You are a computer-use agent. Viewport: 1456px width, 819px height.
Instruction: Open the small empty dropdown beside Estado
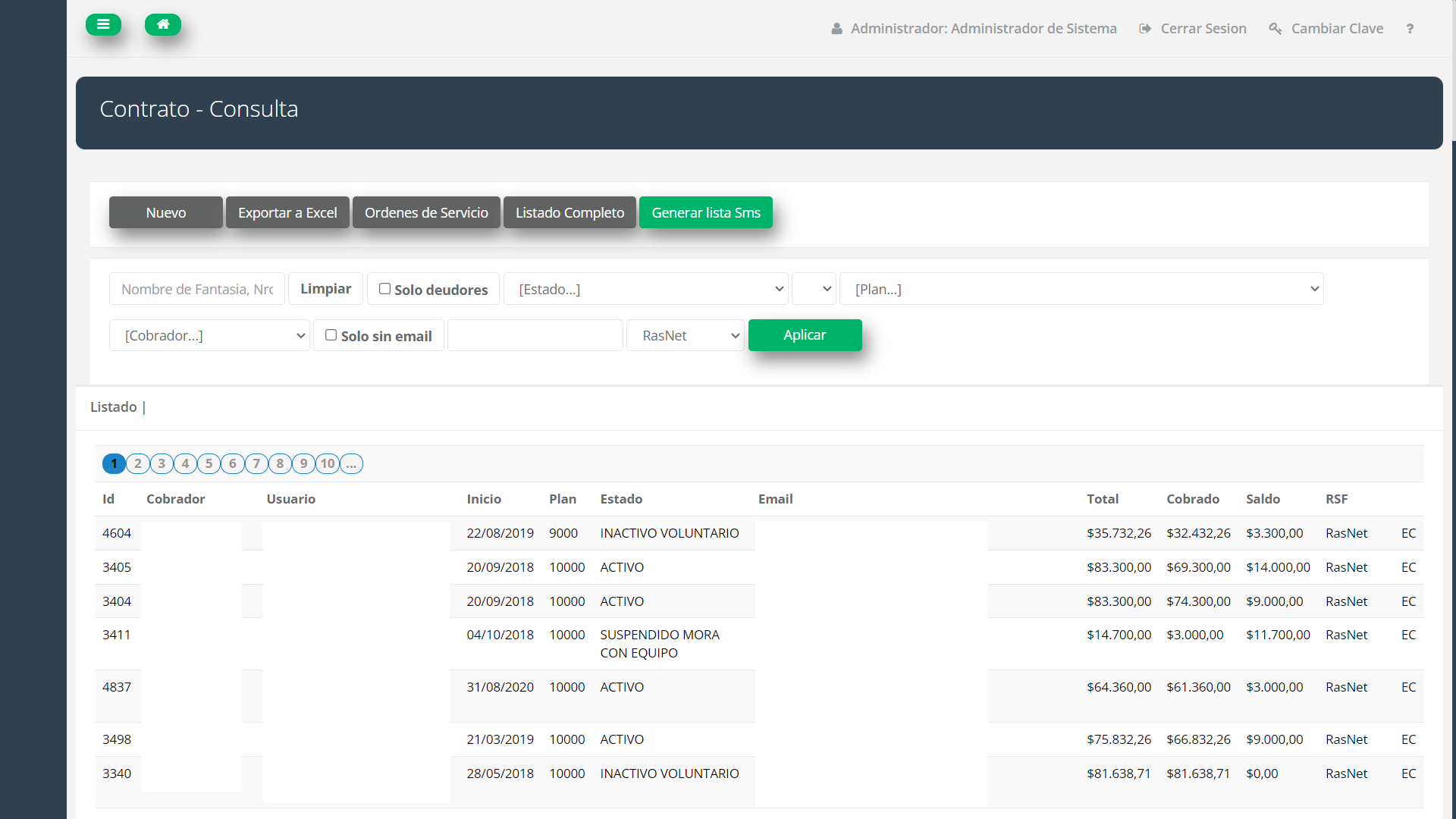coord(814,289)
